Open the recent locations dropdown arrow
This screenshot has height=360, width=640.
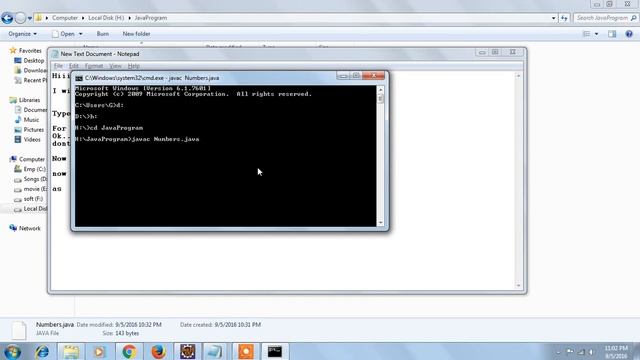click(x=30, y=18)
